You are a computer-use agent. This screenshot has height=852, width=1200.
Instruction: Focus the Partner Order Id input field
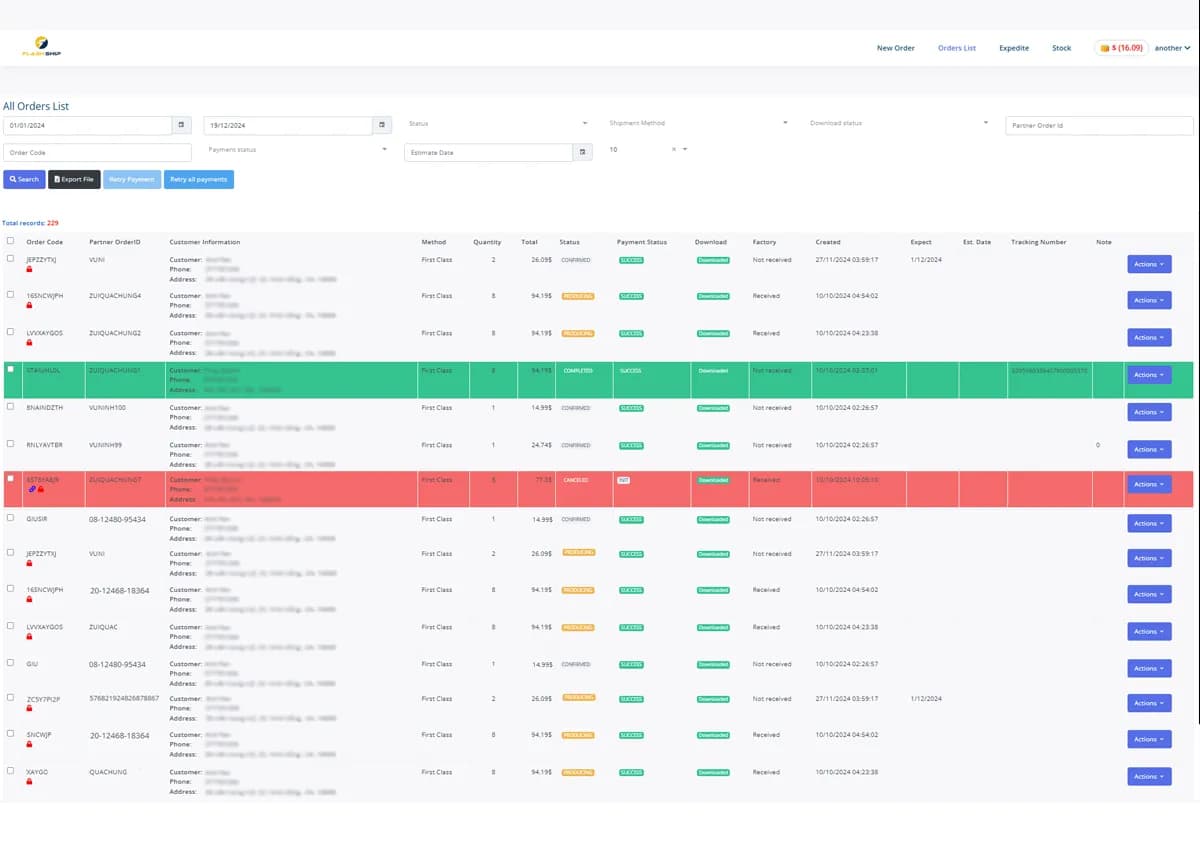[1098, 126]
